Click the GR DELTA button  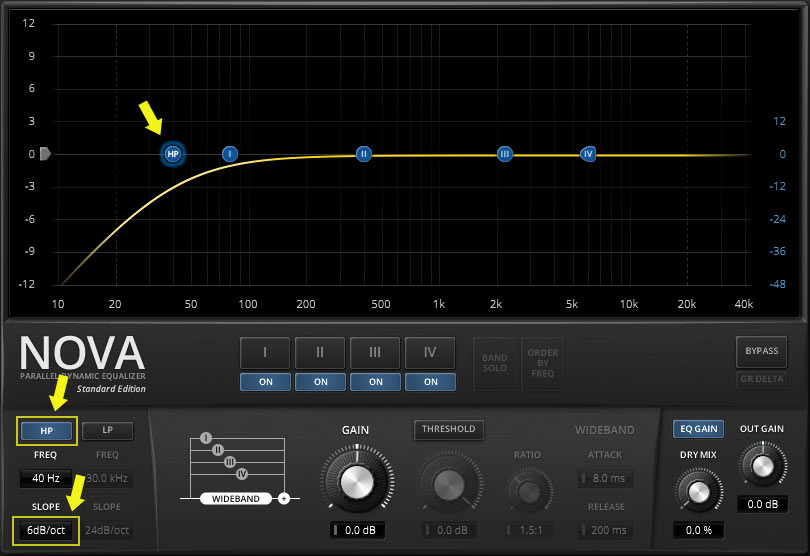(761, 379)
